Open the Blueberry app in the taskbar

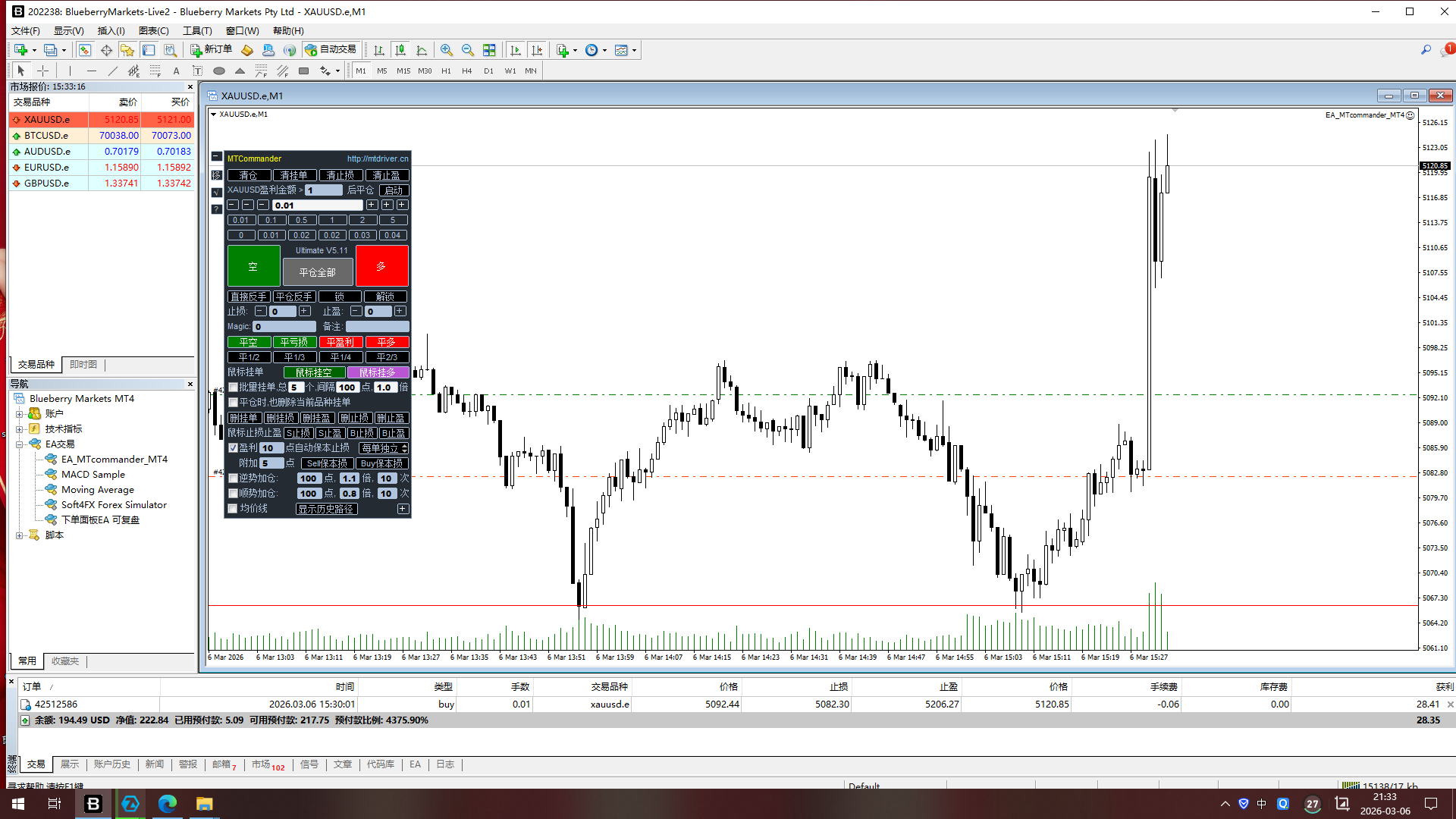(93, 804)
